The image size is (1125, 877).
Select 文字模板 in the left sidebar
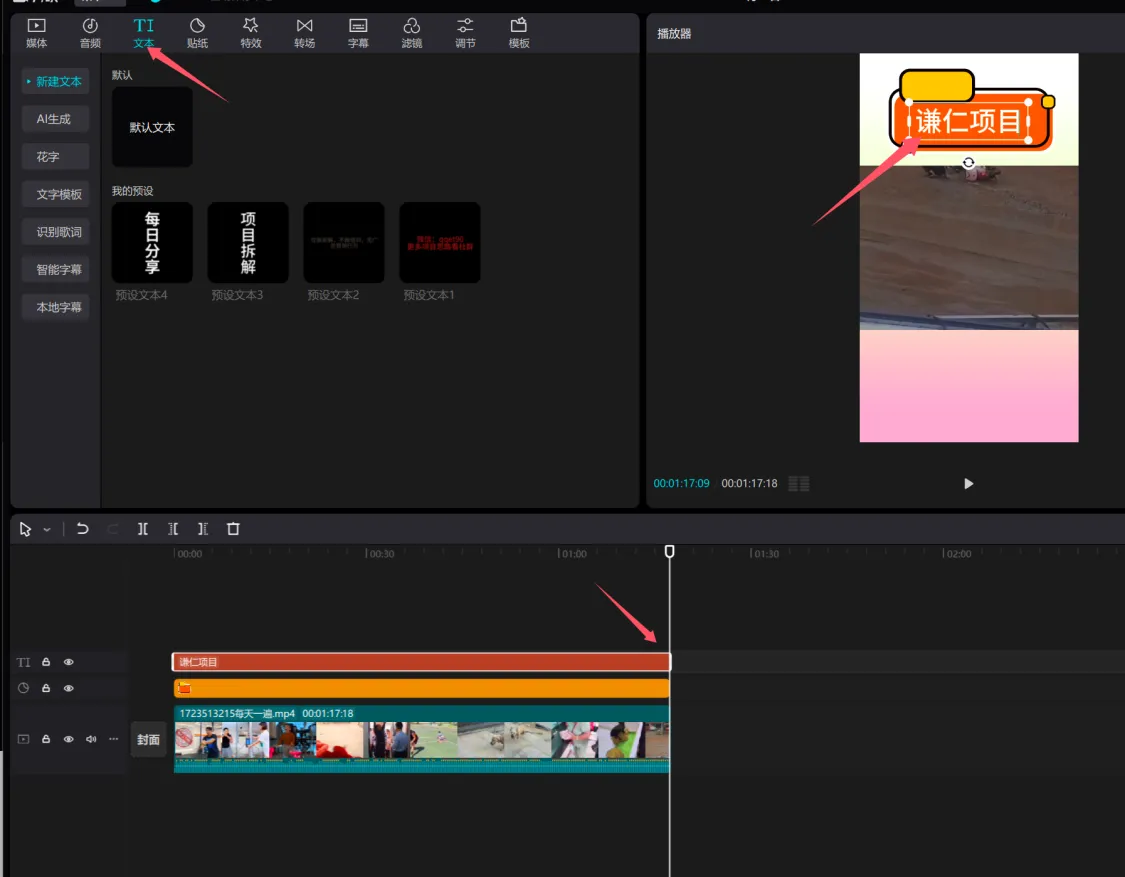[x=58, y=194]
